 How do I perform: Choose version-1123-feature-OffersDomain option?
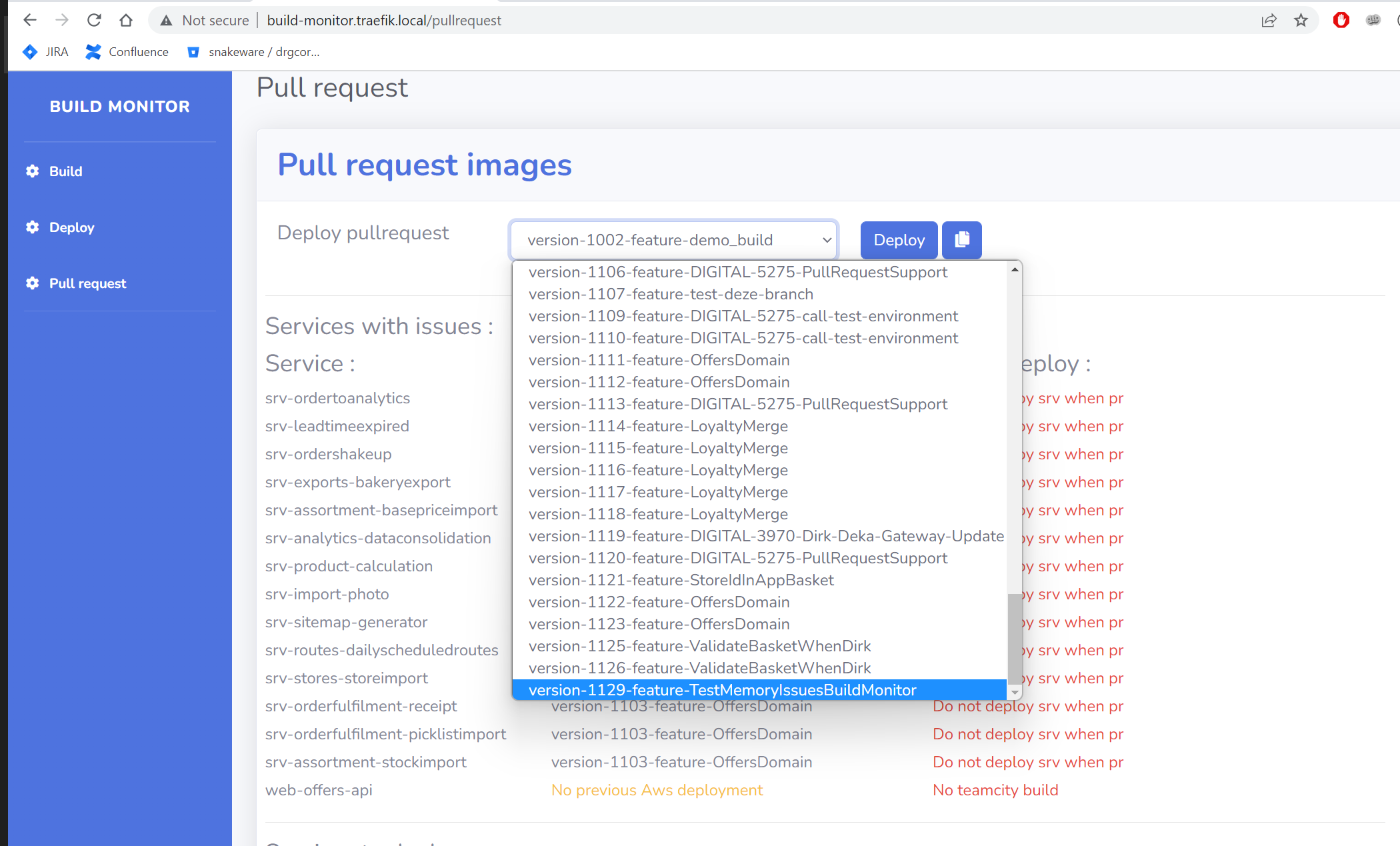click(759, 624)
